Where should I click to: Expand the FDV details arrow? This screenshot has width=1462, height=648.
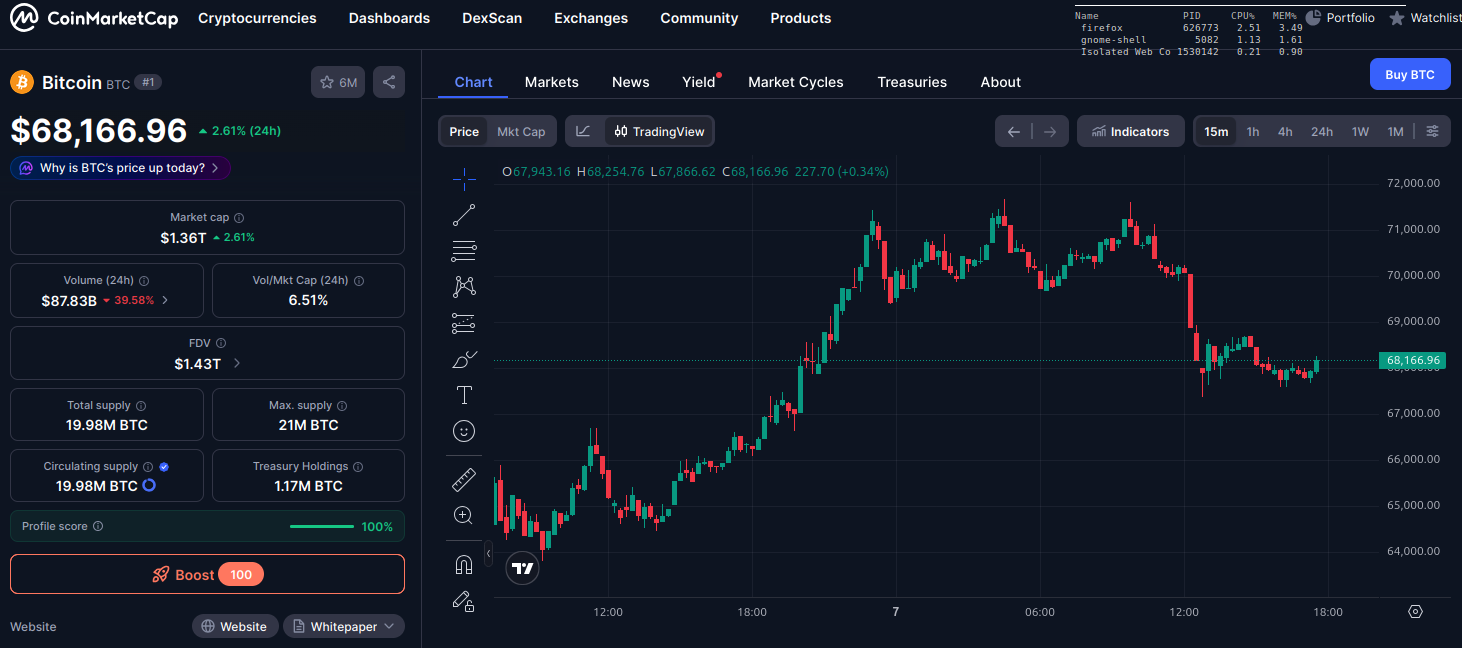[x=237, y=363]
